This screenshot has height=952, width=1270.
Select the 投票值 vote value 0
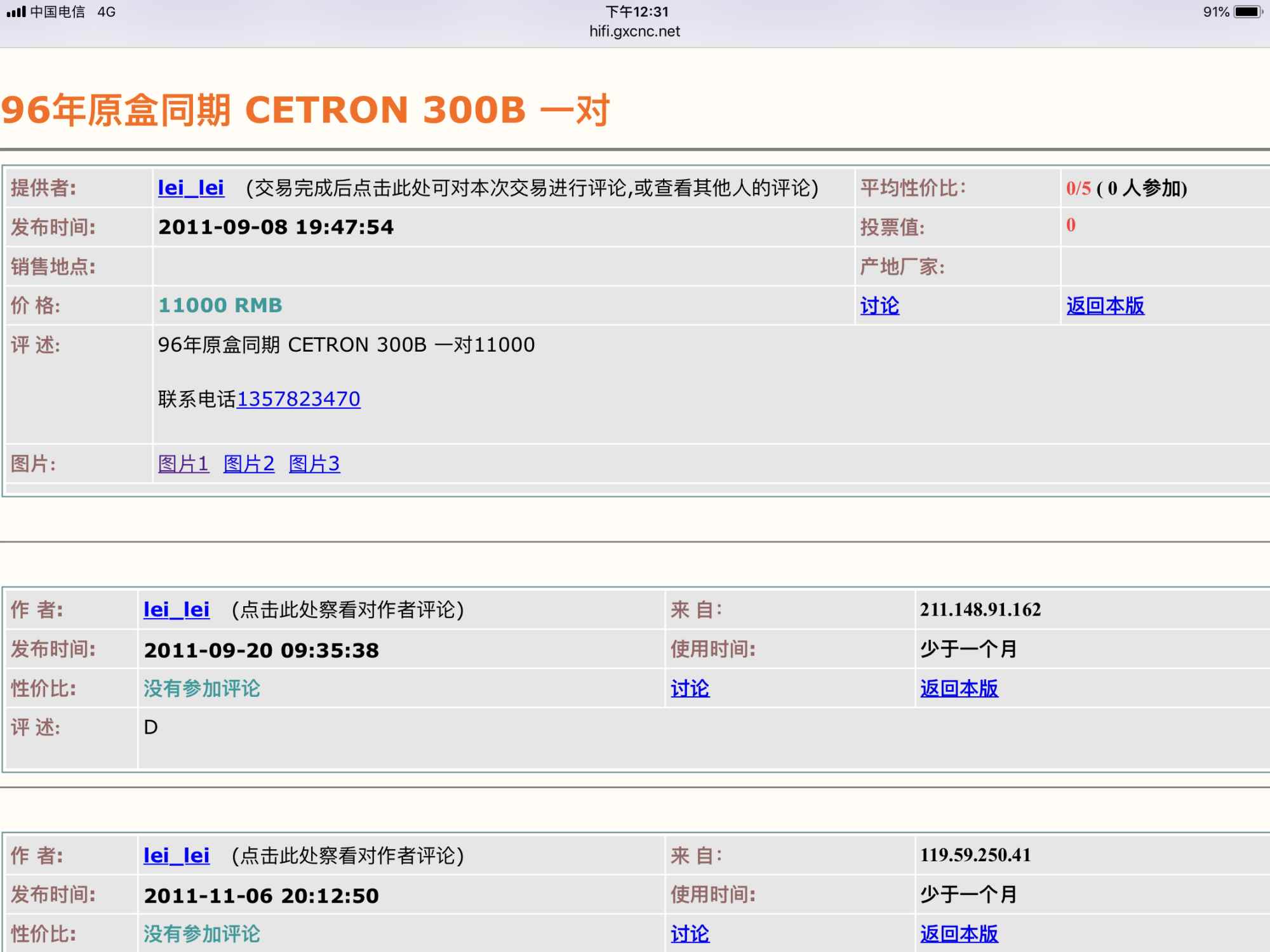[x=1071, y=225]
